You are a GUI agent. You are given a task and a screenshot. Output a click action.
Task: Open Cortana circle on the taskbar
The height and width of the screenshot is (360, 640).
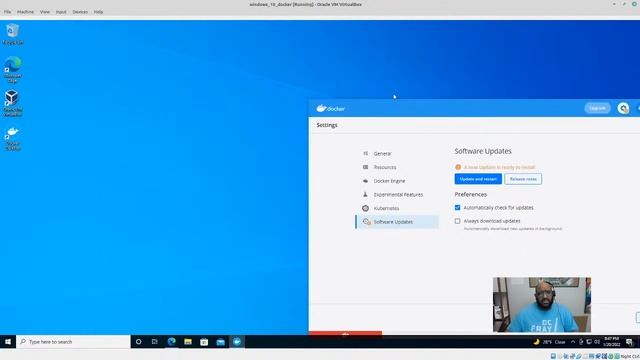pos(138,342)
